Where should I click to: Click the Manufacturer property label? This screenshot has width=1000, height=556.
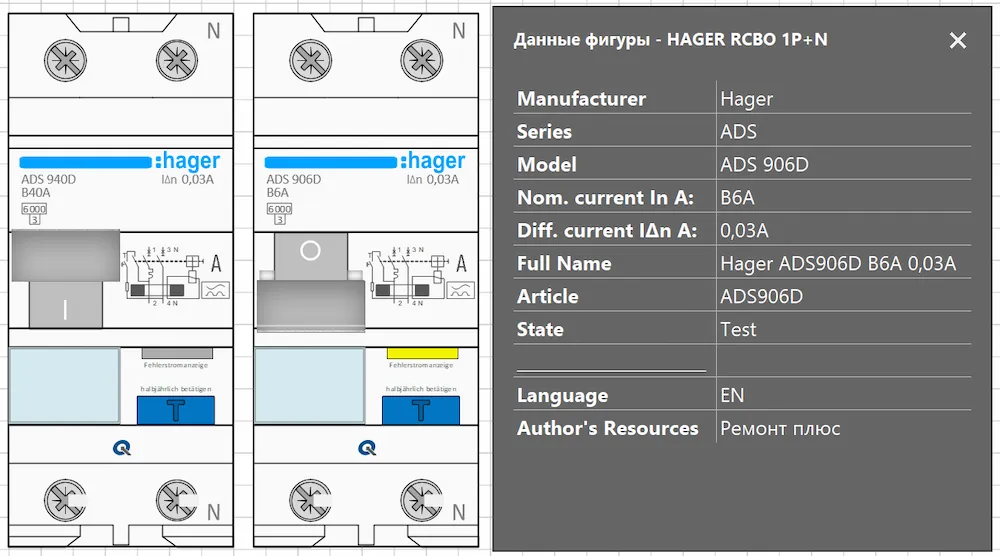[581, 99]
